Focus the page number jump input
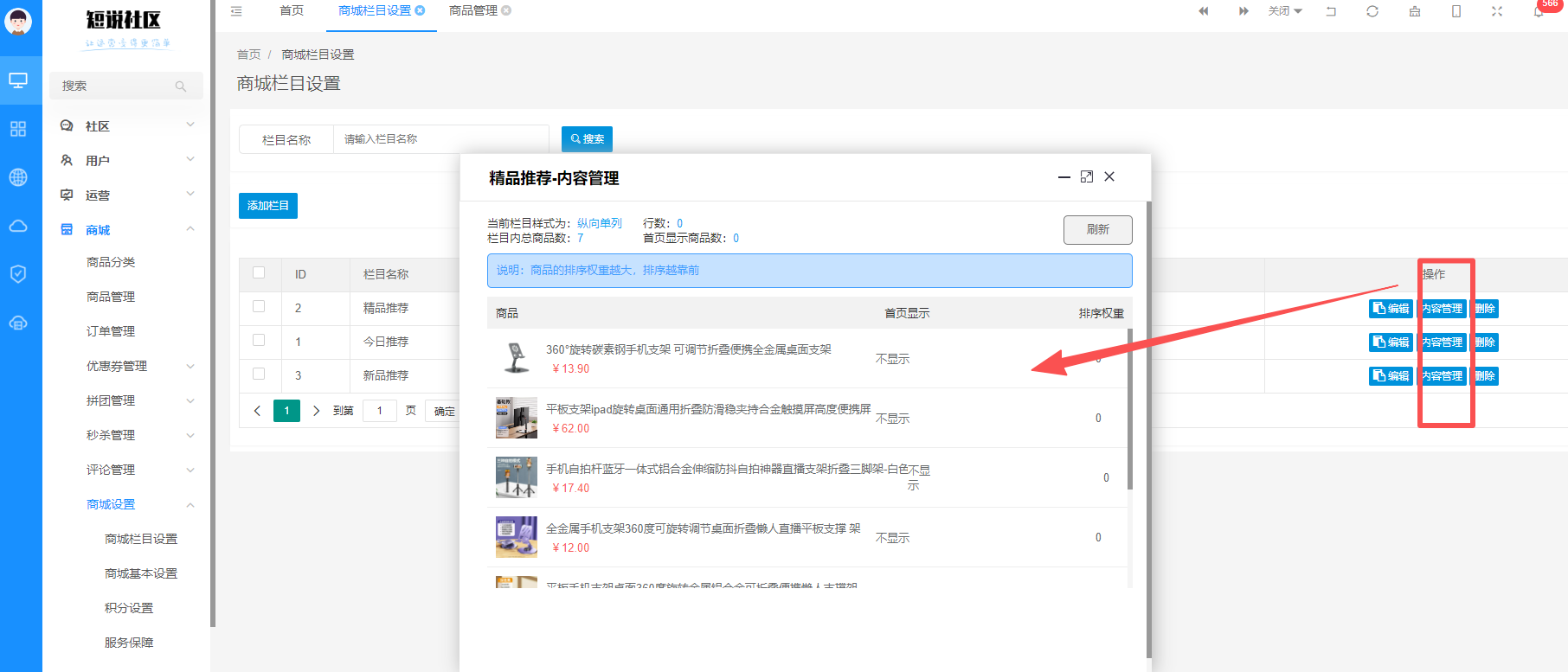Viewport: 1568px width, 672px height. pos(380,411)
